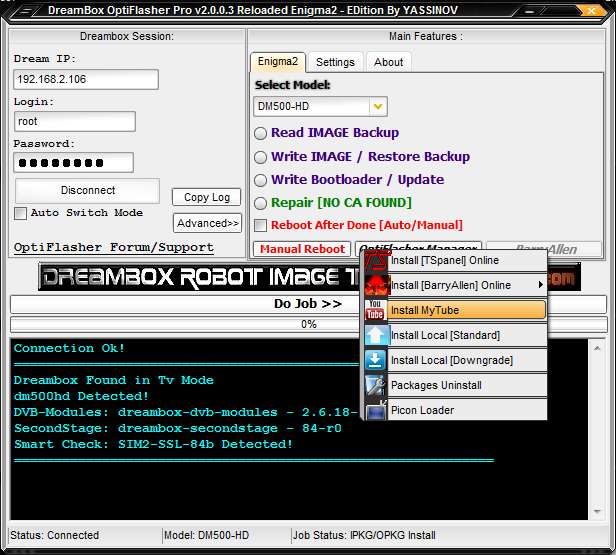Open the About tab
Screen dimensions: 616x555
point(389,62)
